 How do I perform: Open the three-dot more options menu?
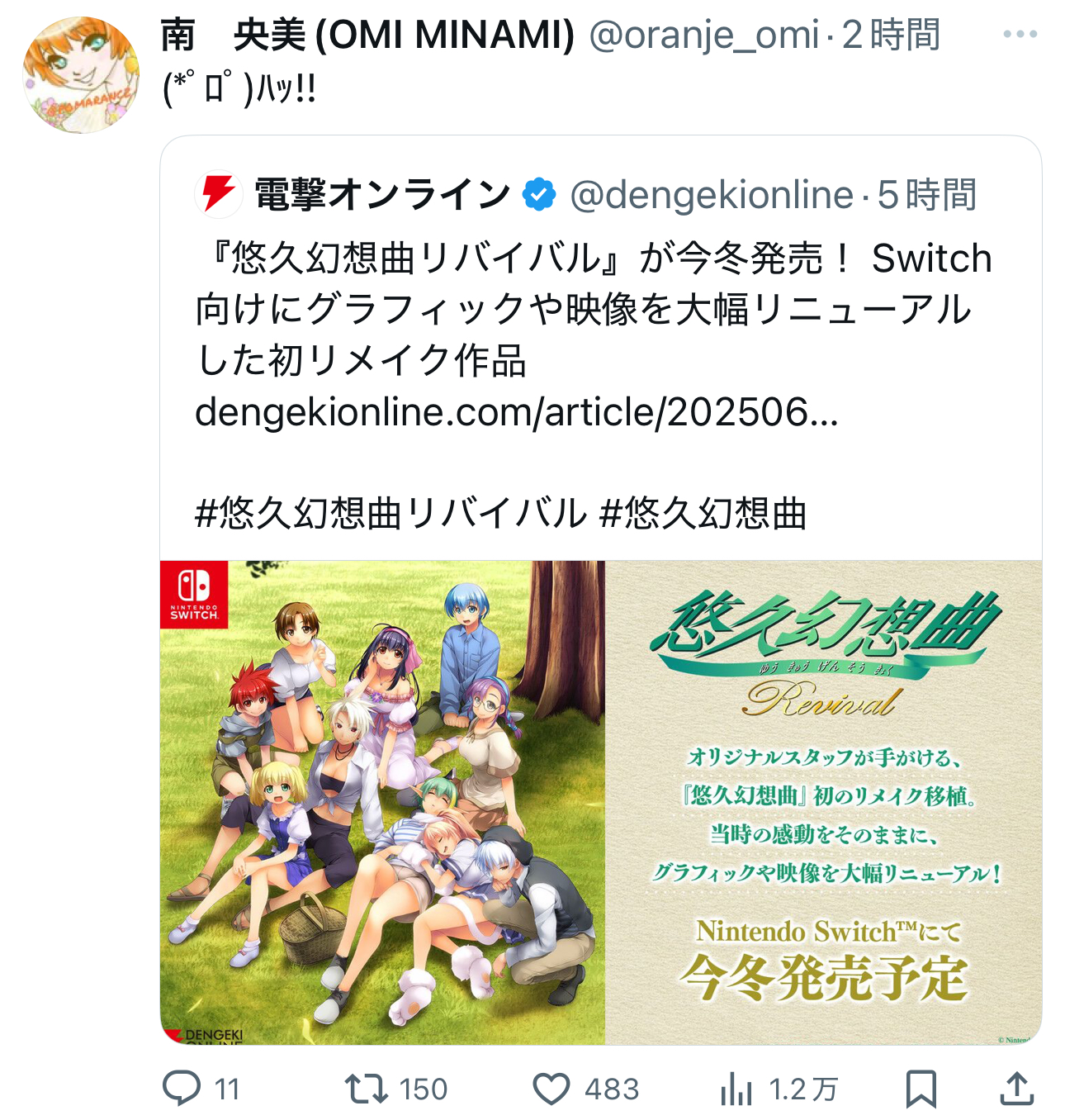coord(1020,34)
